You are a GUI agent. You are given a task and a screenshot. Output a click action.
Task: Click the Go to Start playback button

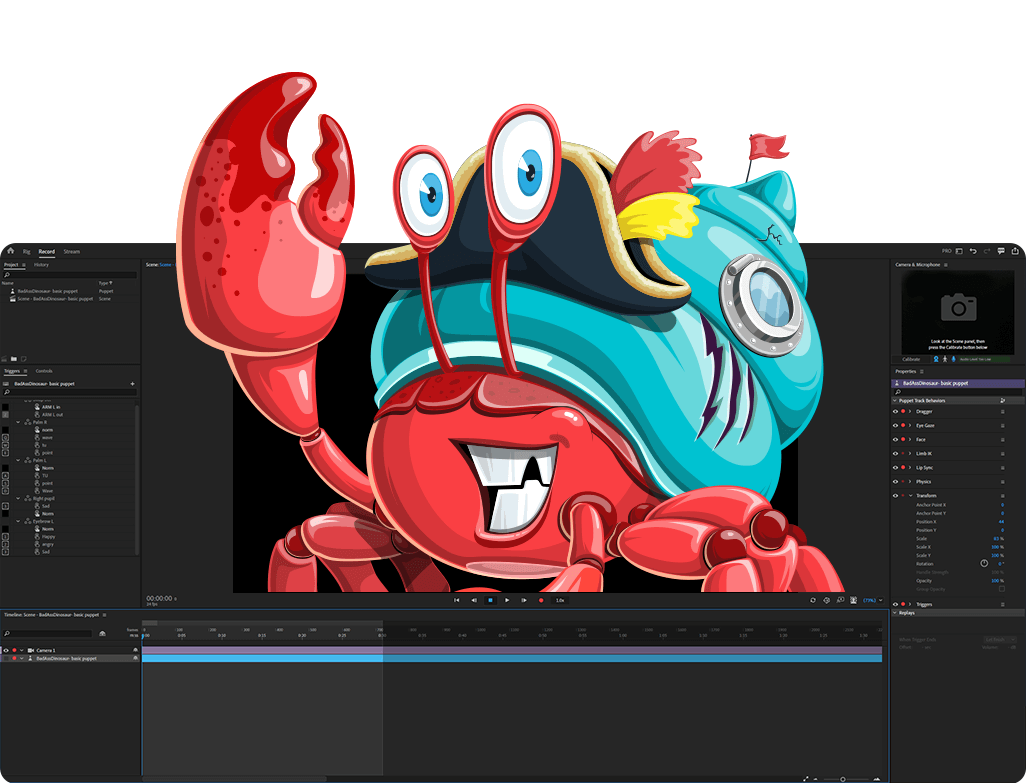click(457, 600)
